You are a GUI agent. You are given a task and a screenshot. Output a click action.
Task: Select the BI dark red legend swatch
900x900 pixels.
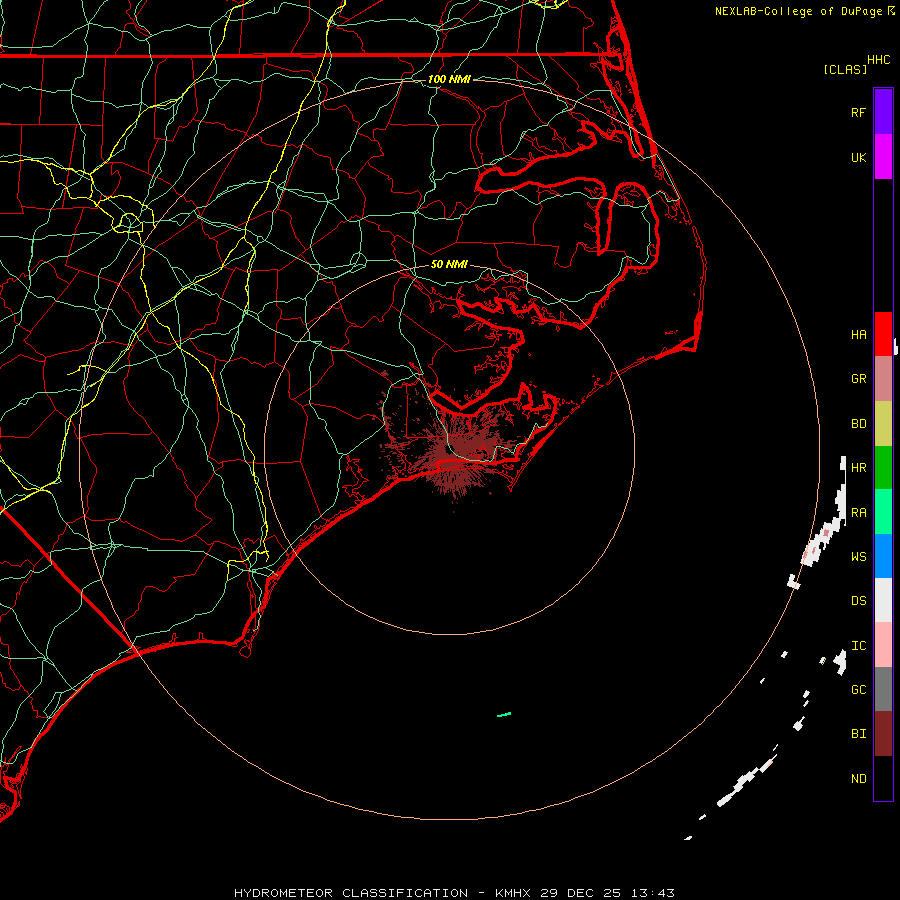click(883, 734)
